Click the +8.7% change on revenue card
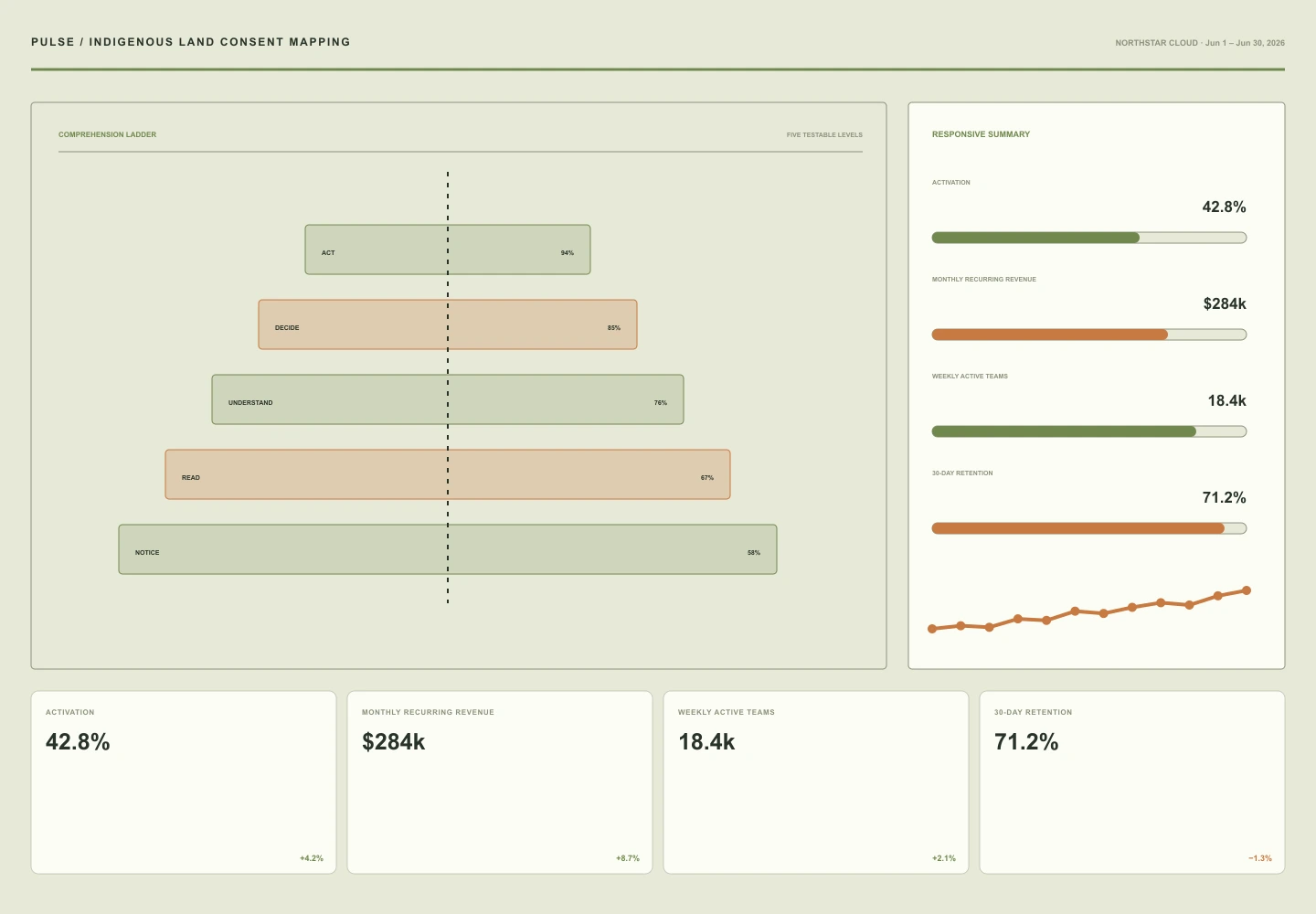Image resolution: width=1316 pixels, height=914 pixels. 628,858
